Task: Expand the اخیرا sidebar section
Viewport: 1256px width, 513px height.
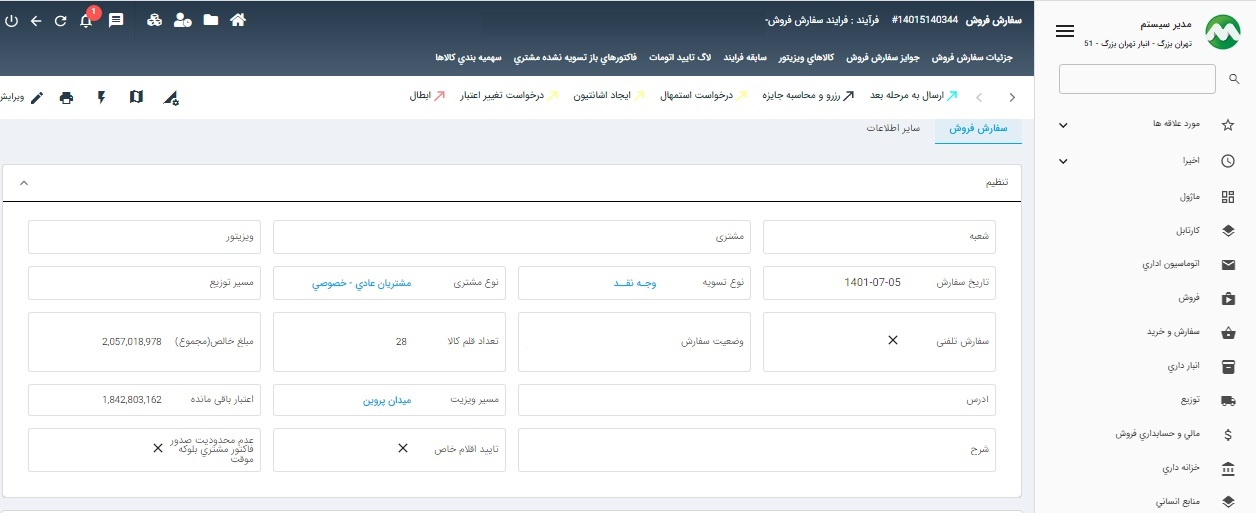Action: [x=1063, y=161]
